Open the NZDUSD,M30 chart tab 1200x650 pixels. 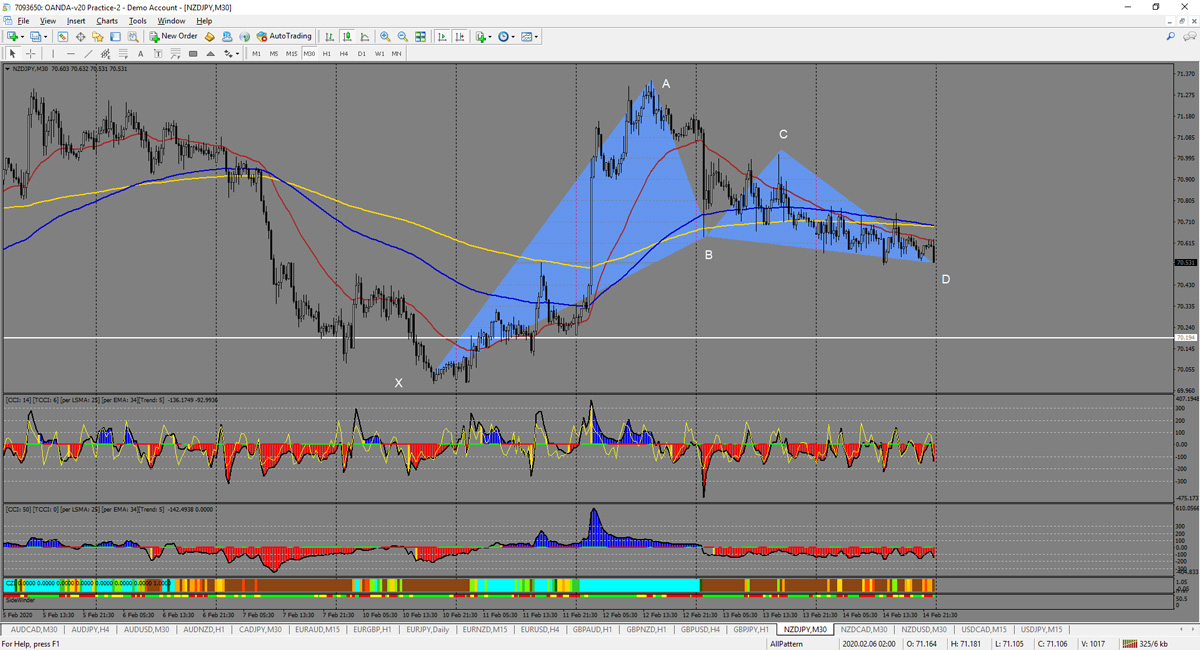point(922,629)
